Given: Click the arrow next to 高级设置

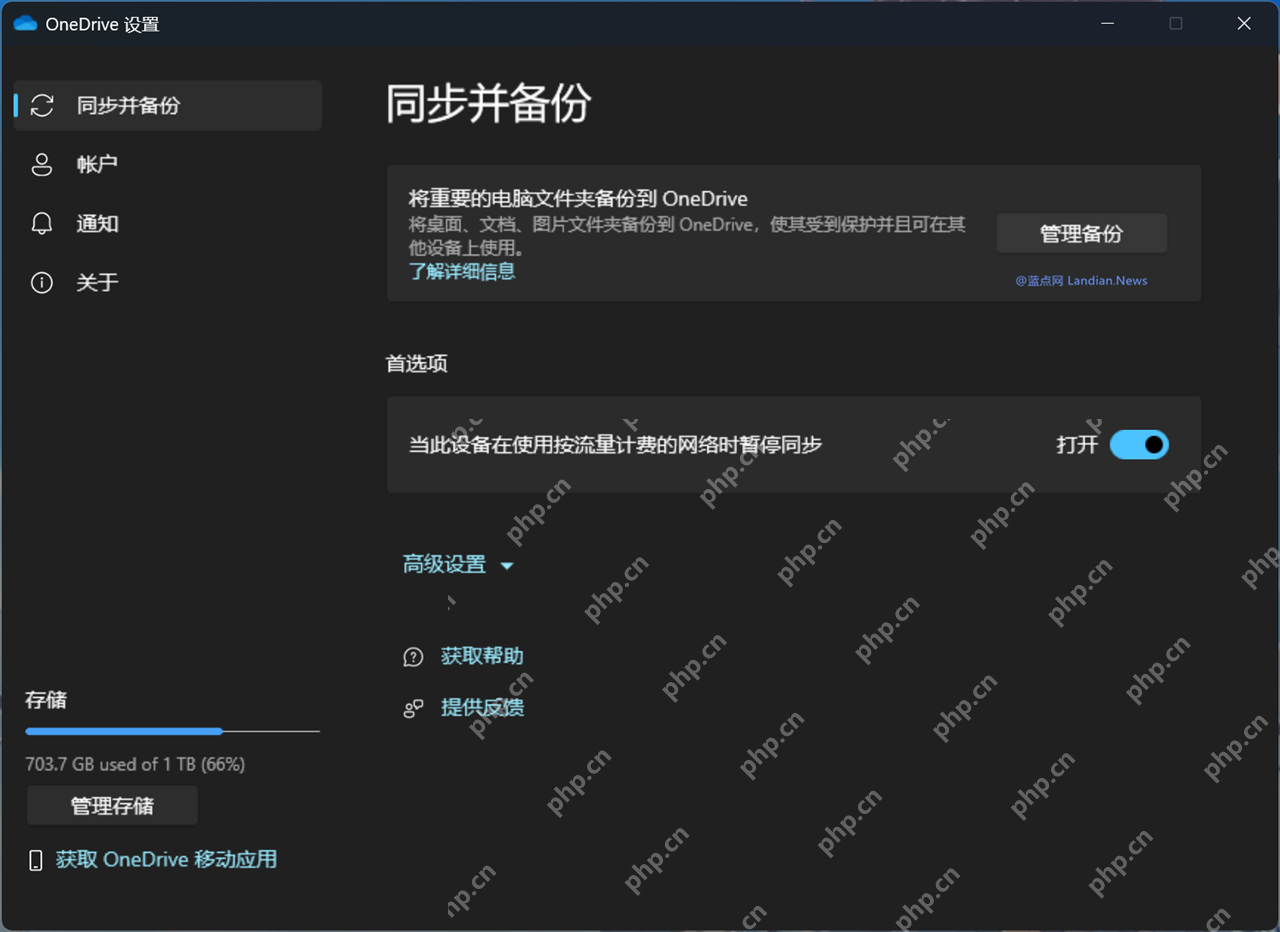Looking at the screenshot, I should pyautogui.click(x=506, y=566).
